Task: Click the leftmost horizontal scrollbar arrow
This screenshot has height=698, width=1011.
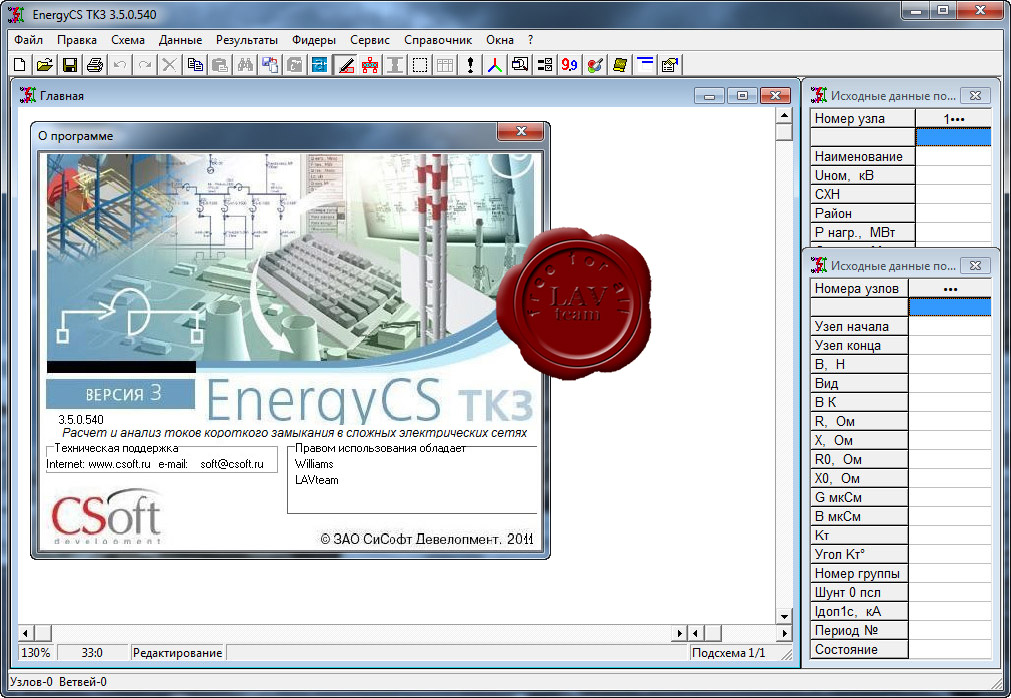Action: (x=25, y=634)
